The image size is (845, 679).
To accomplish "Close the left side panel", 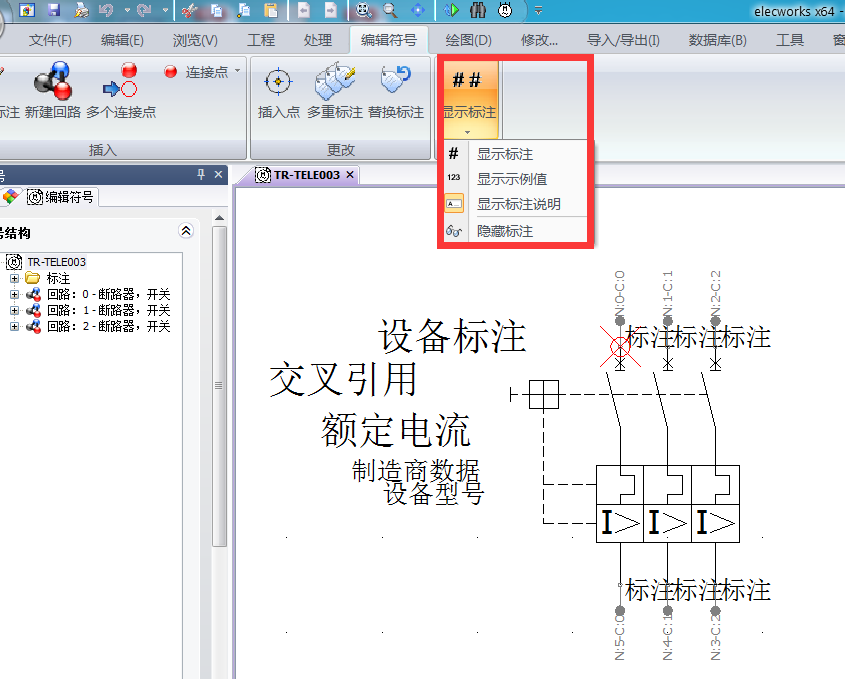I will point(218,175).
